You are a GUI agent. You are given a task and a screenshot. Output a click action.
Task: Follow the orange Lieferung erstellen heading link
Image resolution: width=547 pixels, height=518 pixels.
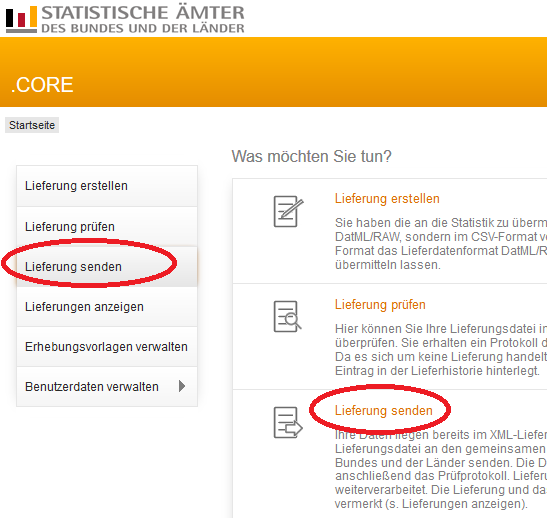[387, 199]
